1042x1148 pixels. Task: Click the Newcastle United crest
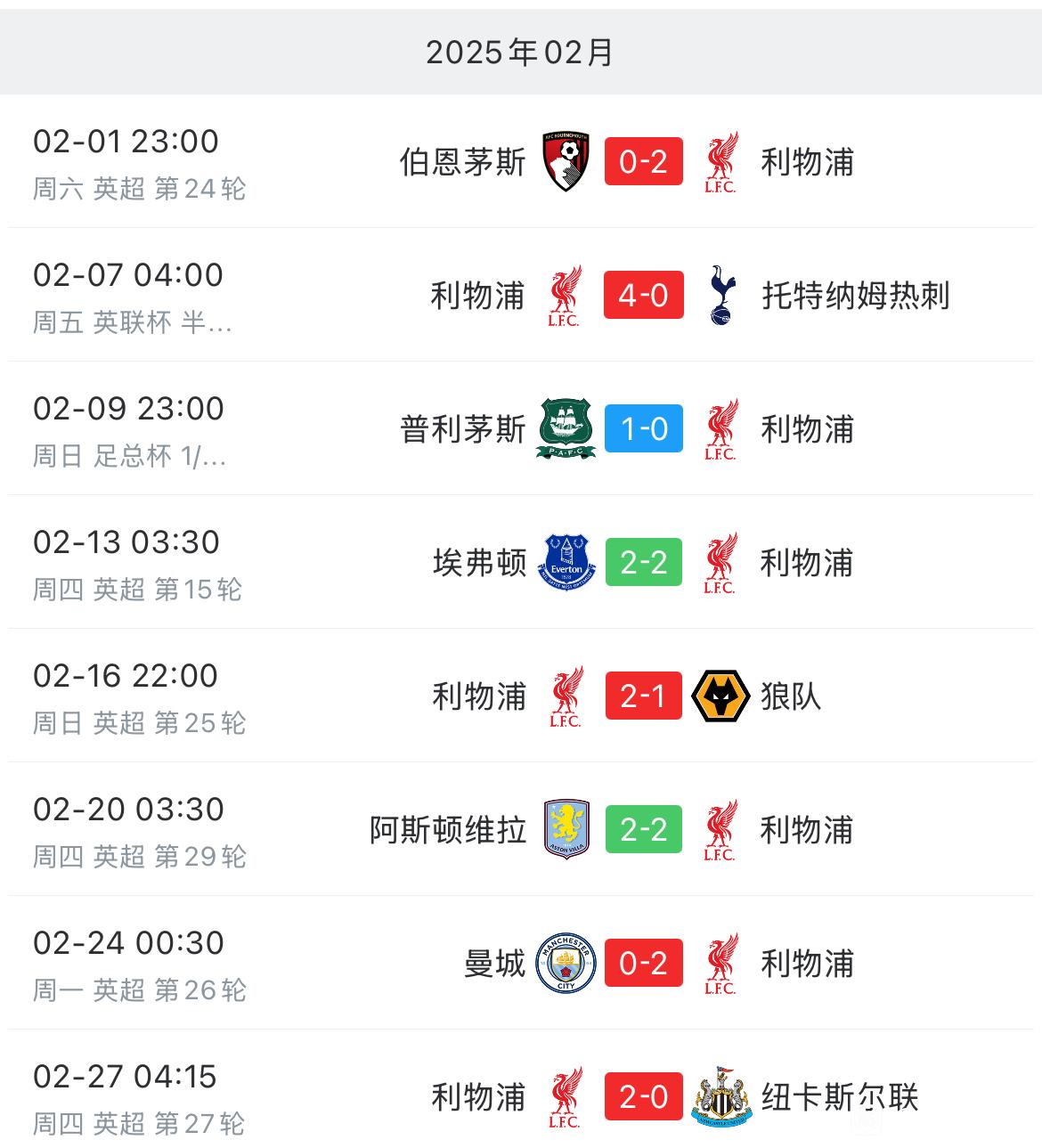pos(720,1096)
